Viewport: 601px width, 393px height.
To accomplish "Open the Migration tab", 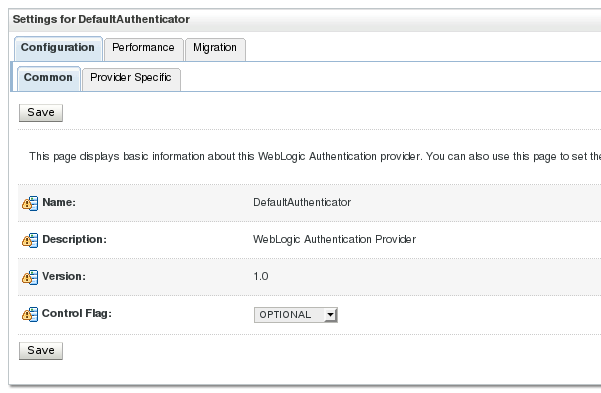I will tap(215, 49).
